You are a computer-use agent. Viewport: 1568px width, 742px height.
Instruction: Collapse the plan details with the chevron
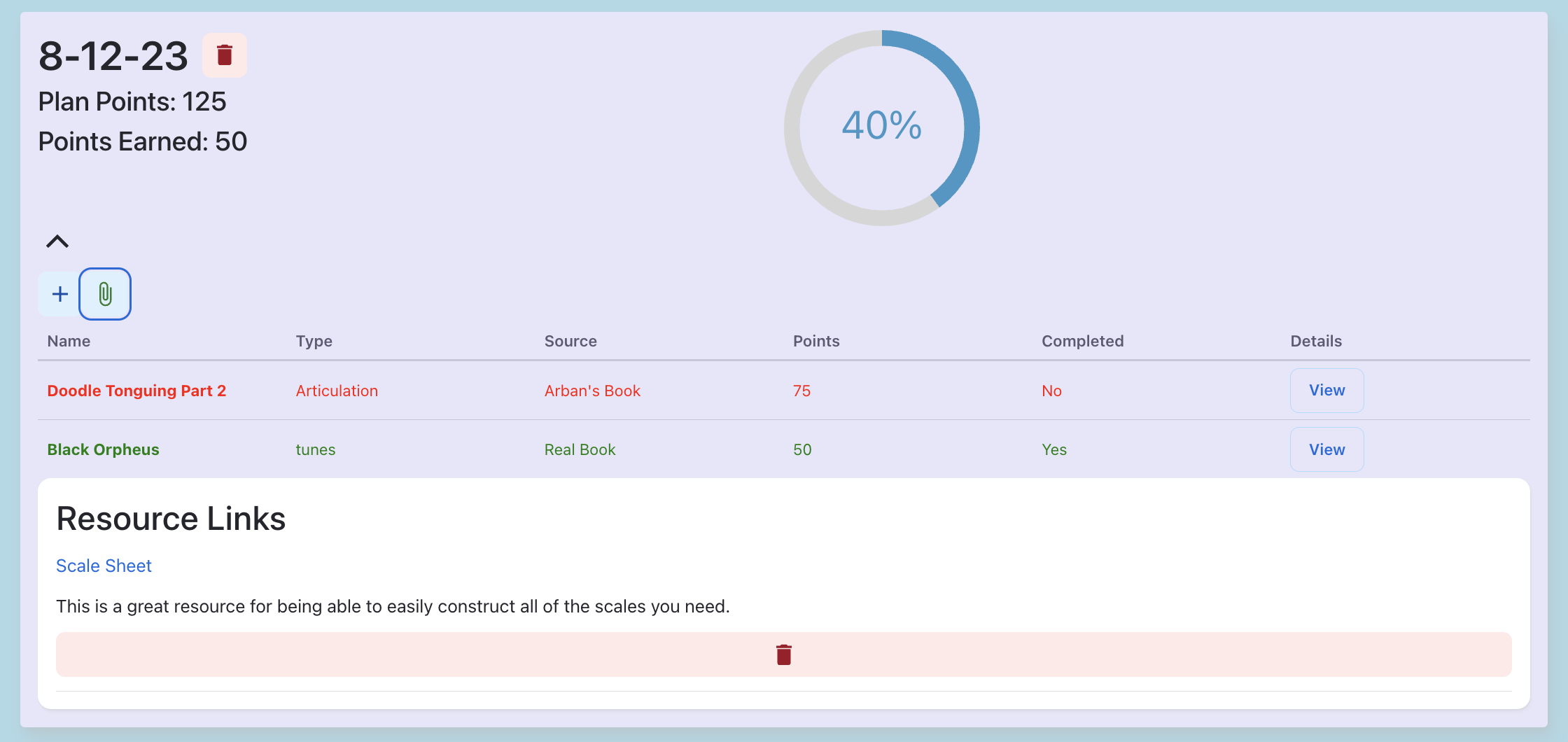pyautogui.click(x=57, y=241)
